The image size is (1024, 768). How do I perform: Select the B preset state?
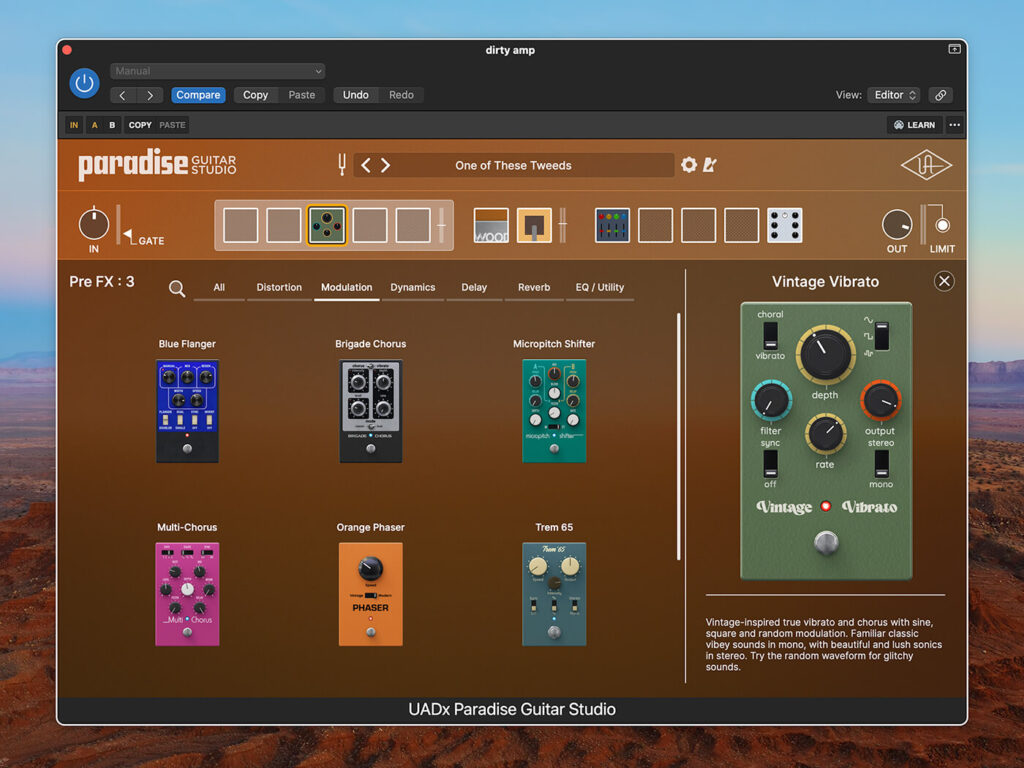click(112, 125)
